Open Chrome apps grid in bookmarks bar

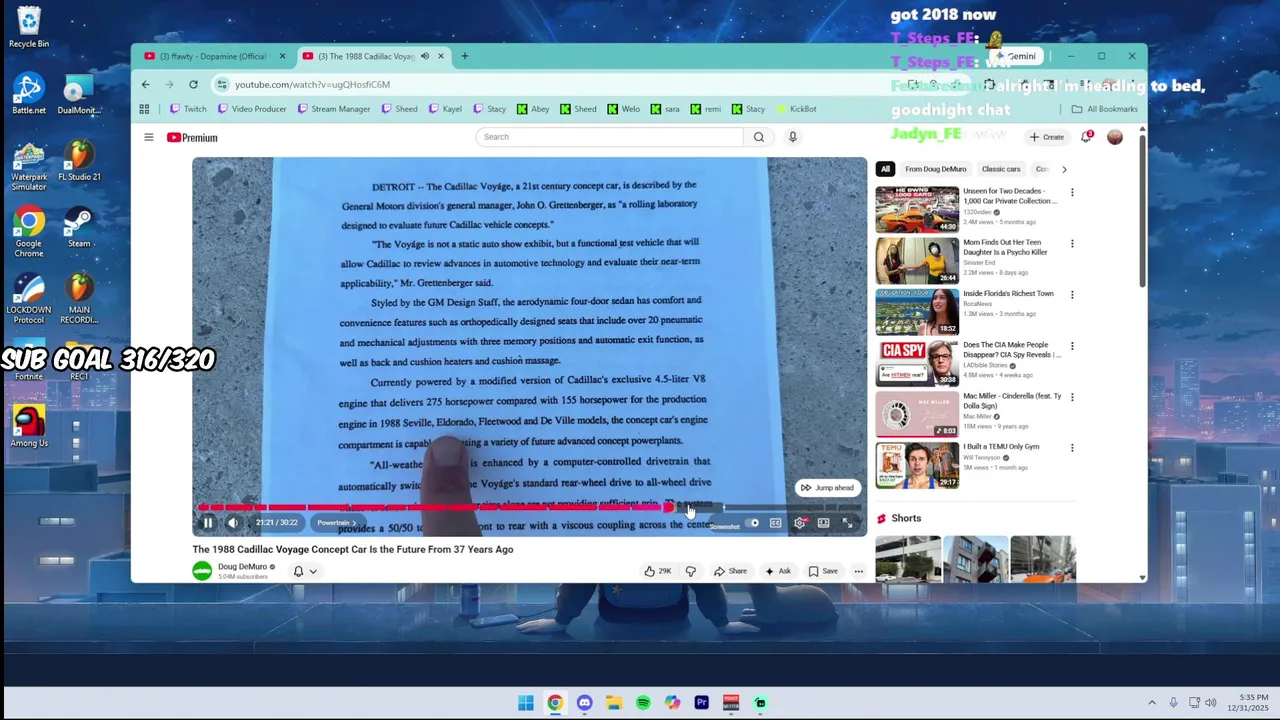(x=144, y=109)
